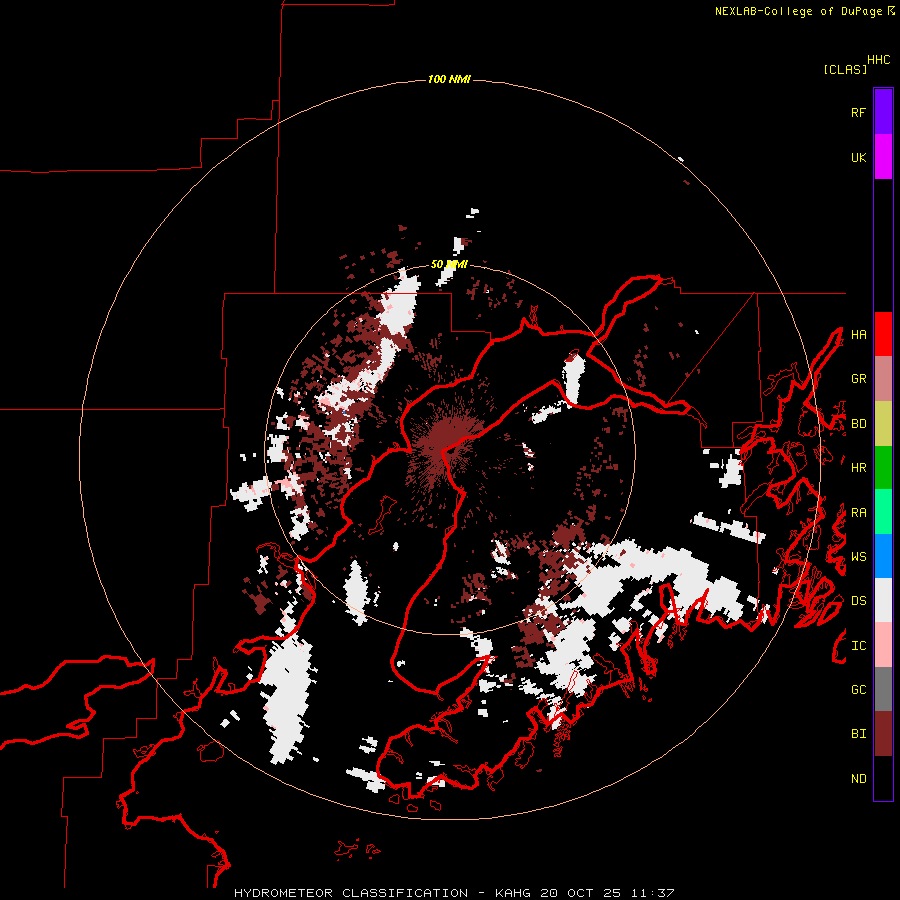900x900 pixels.
Task: Click the IC legend label
Action: (858, 646)
